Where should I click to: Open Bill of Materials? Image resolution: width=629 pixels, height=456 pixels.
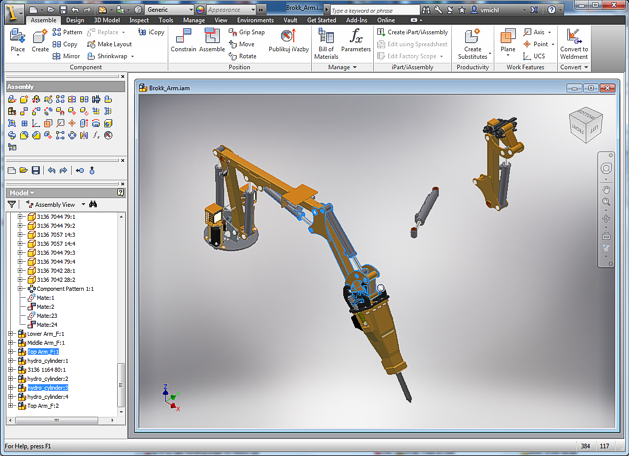pos(326,44)
